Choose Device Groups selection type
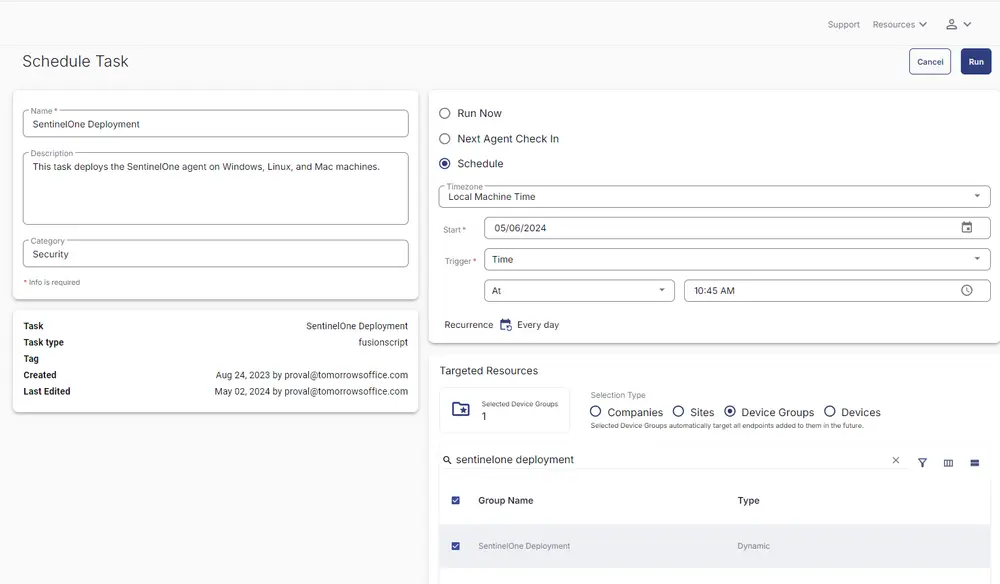The height and width of the screenshot is (584, 1000). [x=730, y=412]
